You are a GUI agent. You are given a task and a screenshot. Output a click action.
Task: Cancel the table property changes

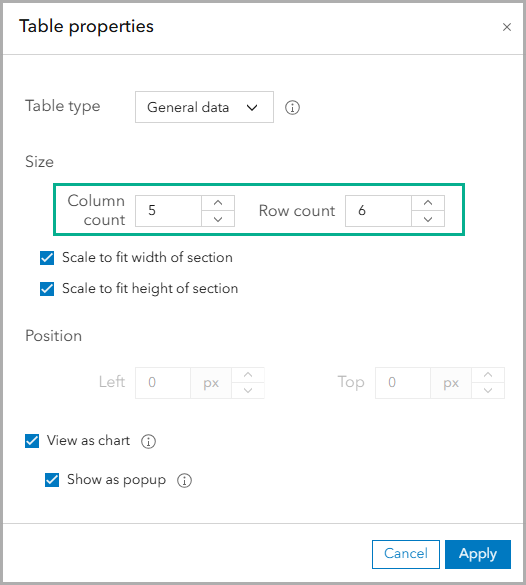coord(406,554)
